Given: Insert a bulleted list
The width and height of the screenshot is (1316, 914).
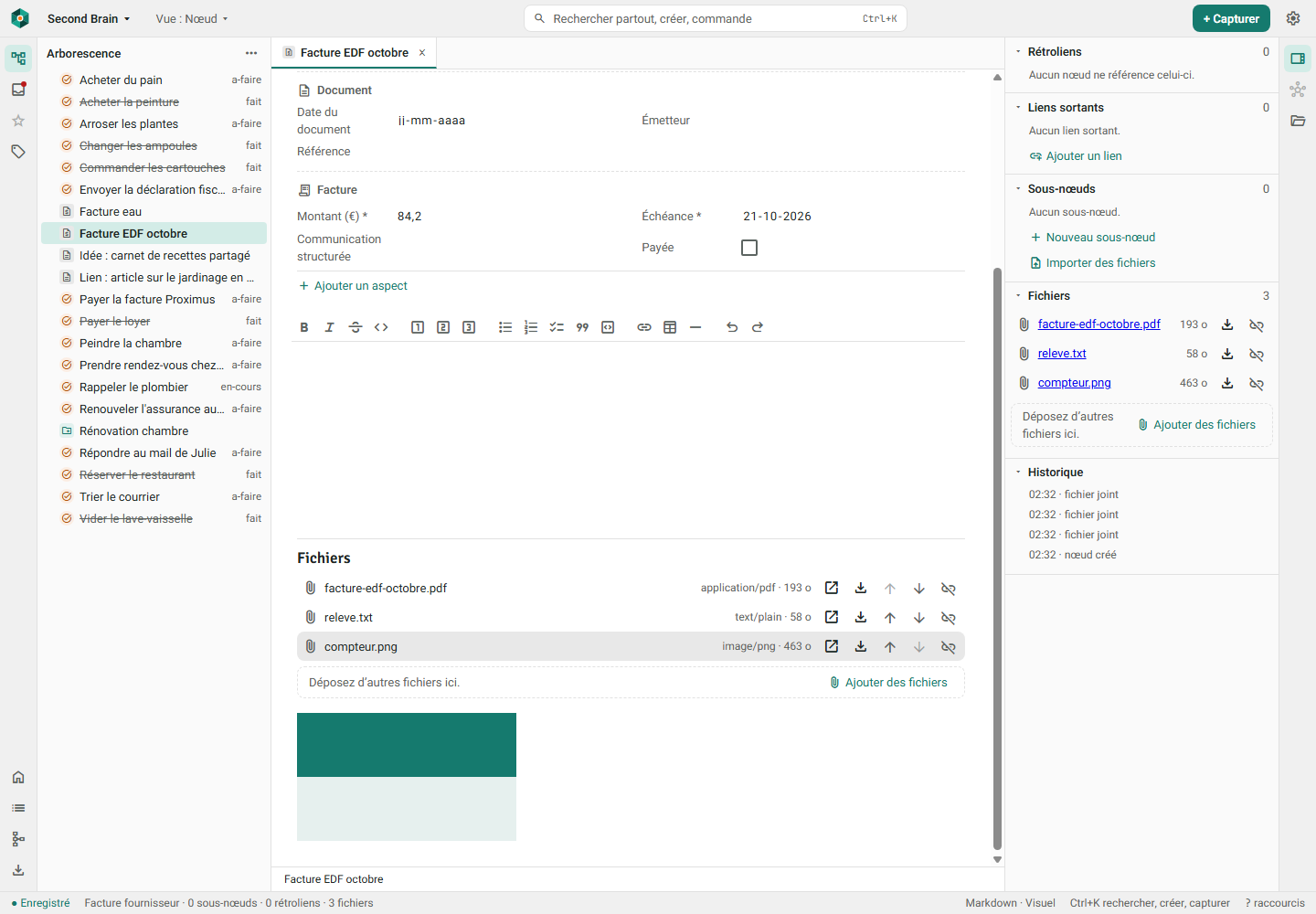Looking at the screenshot, I should [x=505, y=327].
